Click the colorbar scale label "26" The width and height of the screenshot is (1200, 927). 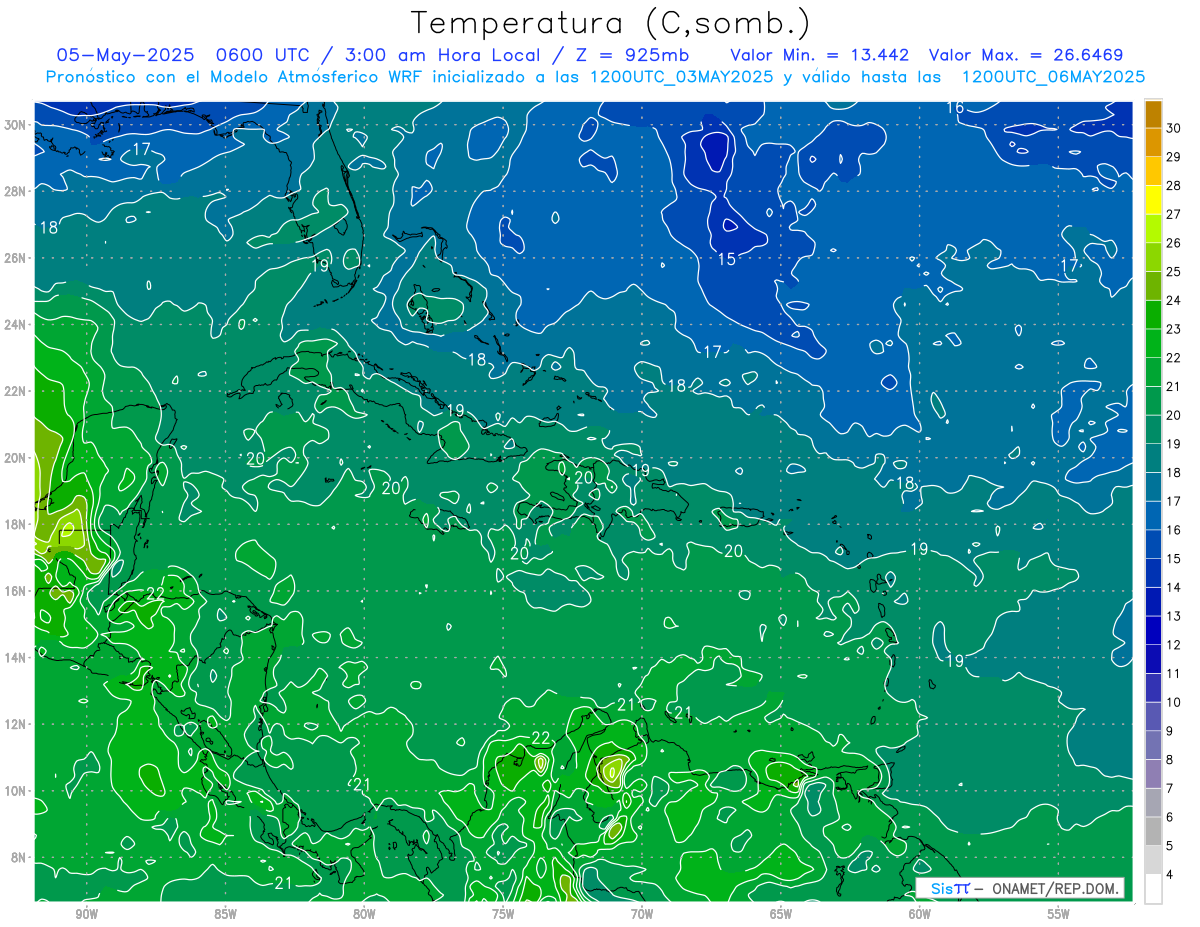pos(1174,243)
